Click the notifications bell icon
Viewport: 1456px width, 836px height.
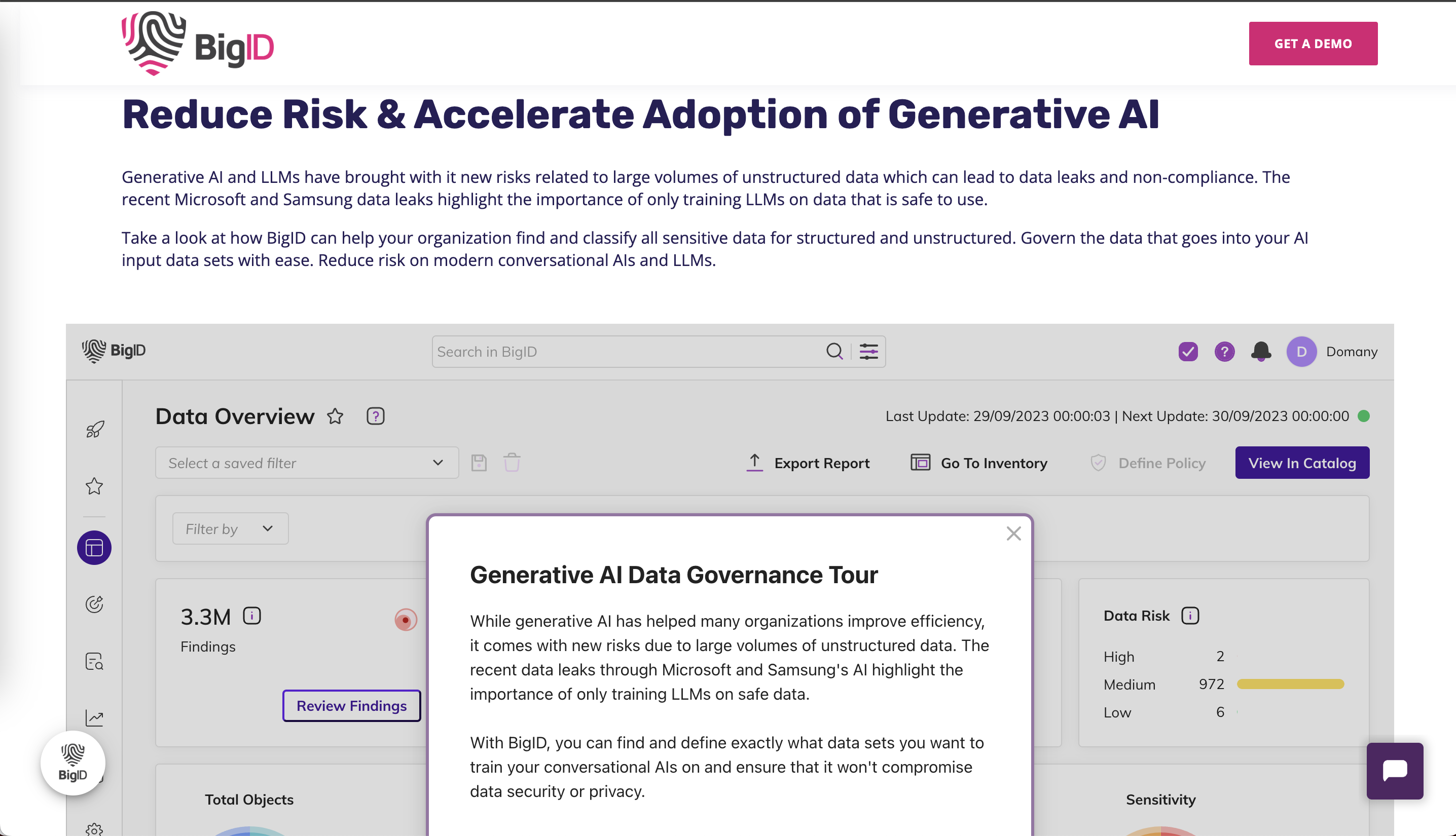coord(1260,352)
